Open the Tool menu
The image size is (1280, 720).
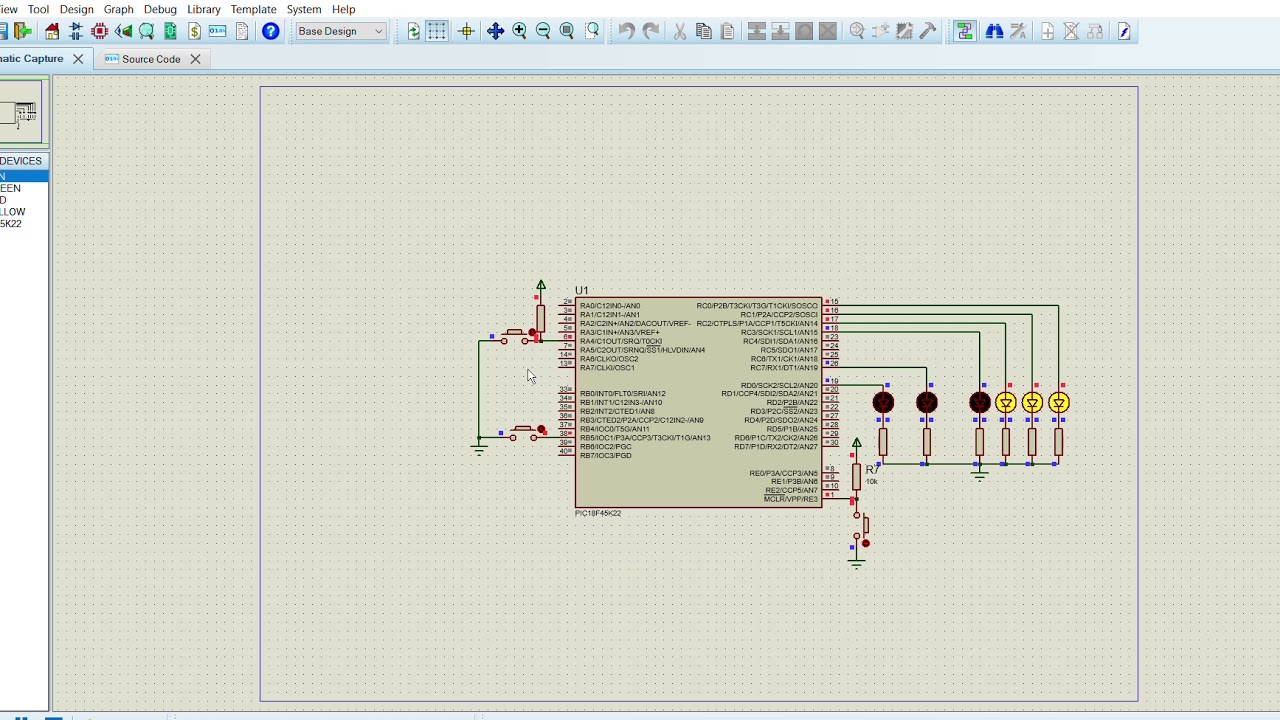click(x=38, y=9)
